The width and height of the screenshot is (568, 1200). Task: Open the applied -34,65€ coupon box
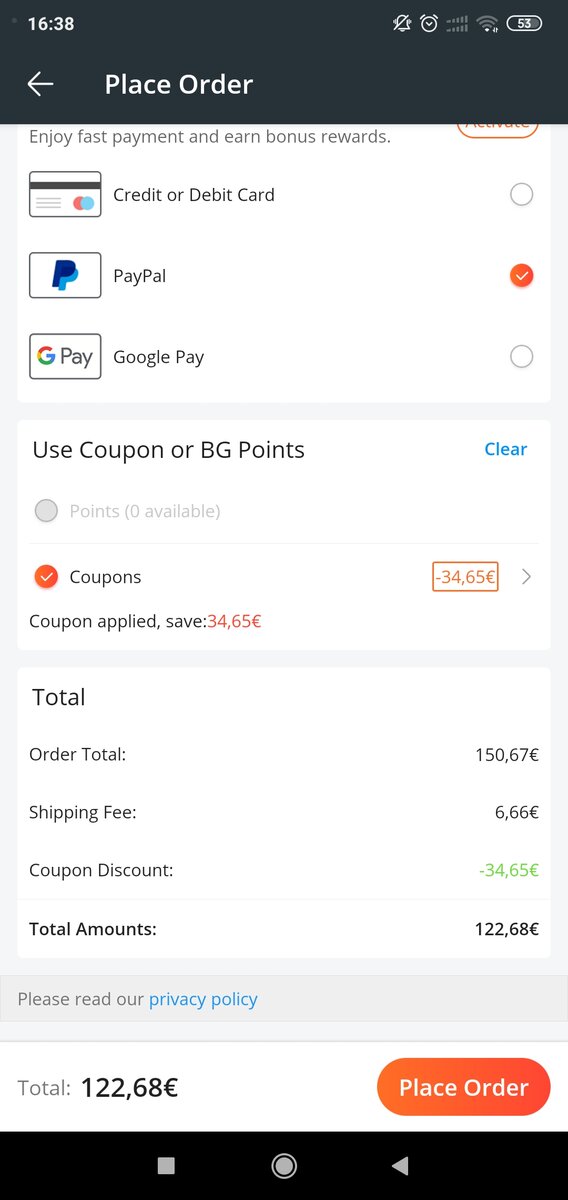465,577
